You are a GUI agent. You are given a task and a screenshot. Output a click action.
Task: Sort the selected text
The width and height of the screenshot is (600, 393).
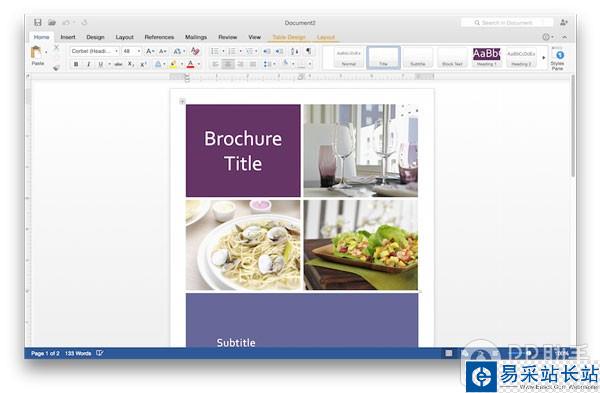[295, 51]
